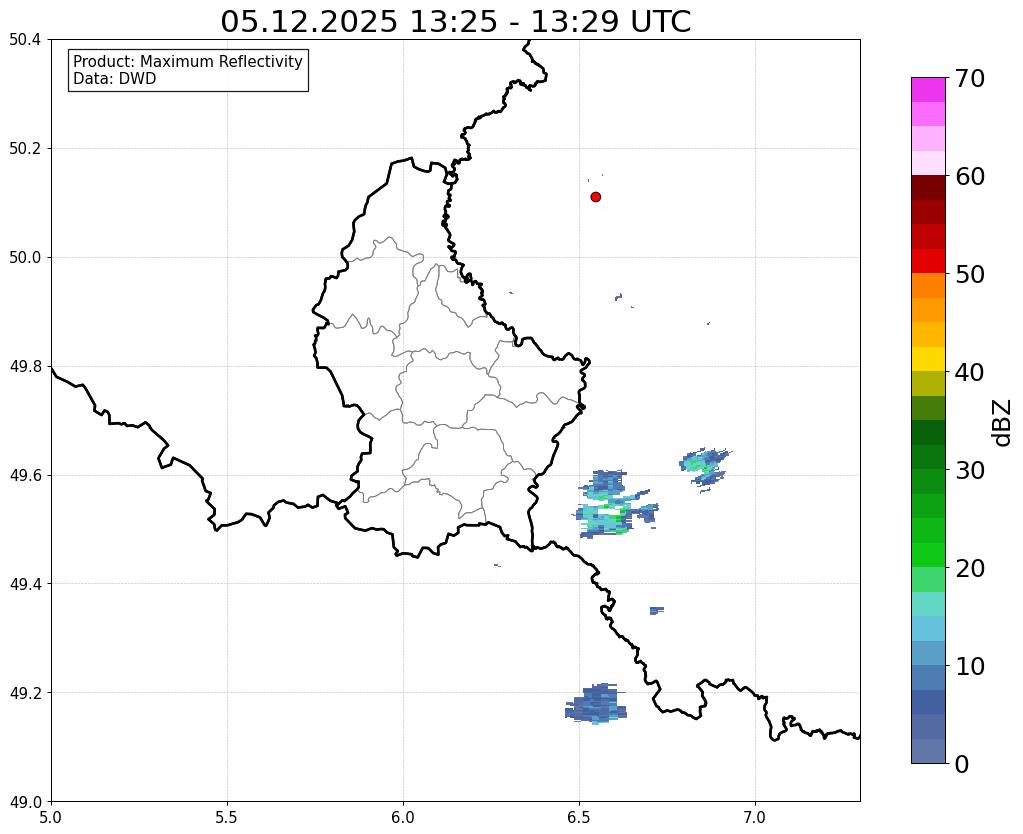
Task: Click latitude axis label 50.0
Action: (x=25, y=258)
